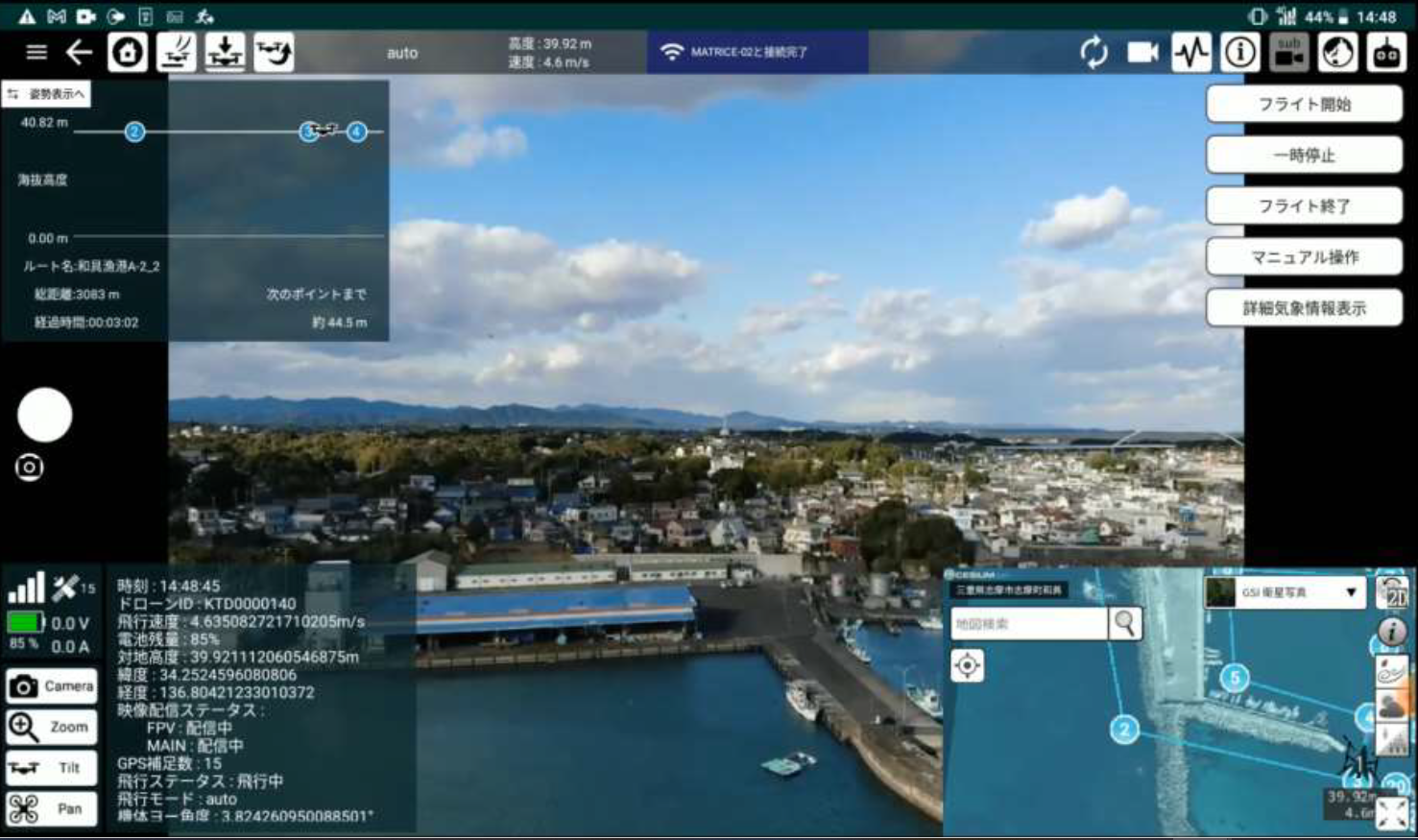Switch view with 姿勢表示へ button
This screenshot has width=1418, height=840.
47,93
